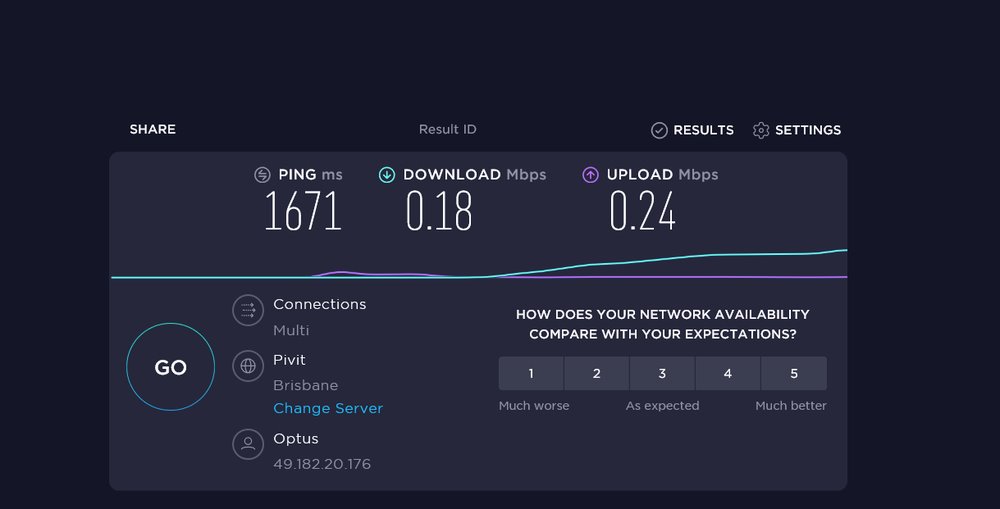Rate network availability as 5
The height and width of the screenshot is (509, 1000).
click(x=794, y=373)
